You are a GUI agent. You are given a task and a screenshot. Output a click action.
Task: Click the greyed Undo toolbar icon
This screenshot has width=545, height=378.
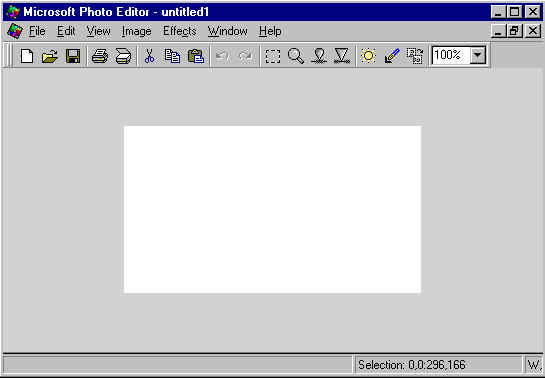pos(222,56)
